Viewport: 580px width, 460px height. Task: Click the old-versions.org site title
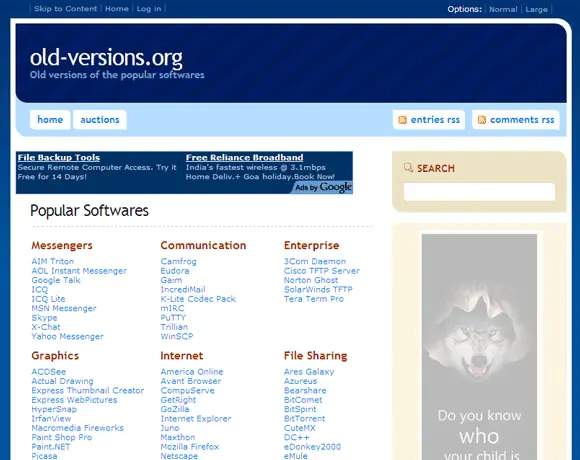point(106,57)
